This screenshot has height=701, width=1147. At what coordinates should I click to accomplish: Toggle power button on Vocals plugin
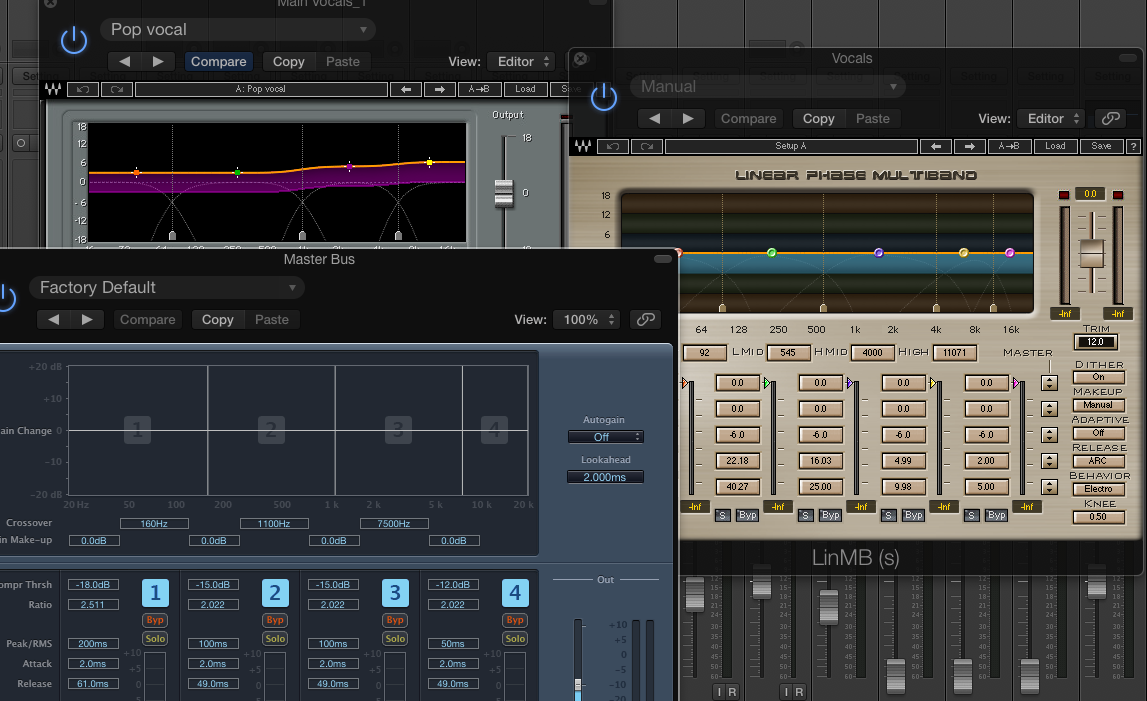tap(603, 97)
